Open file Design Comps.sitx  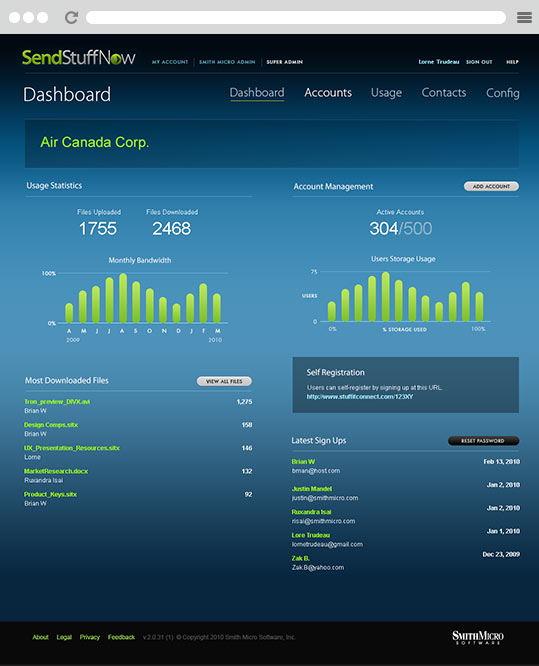51,425
